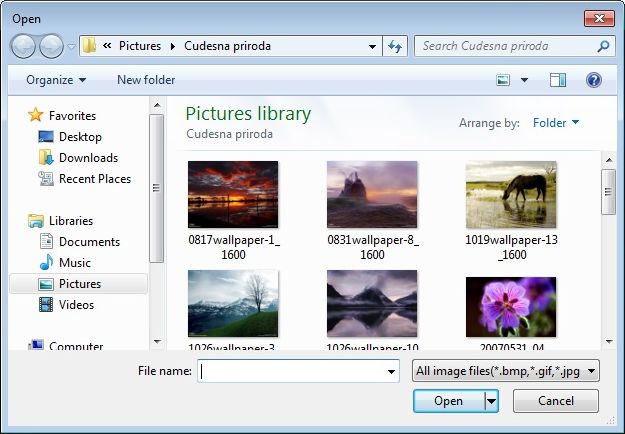Open the Videos library

coord(76,305)
